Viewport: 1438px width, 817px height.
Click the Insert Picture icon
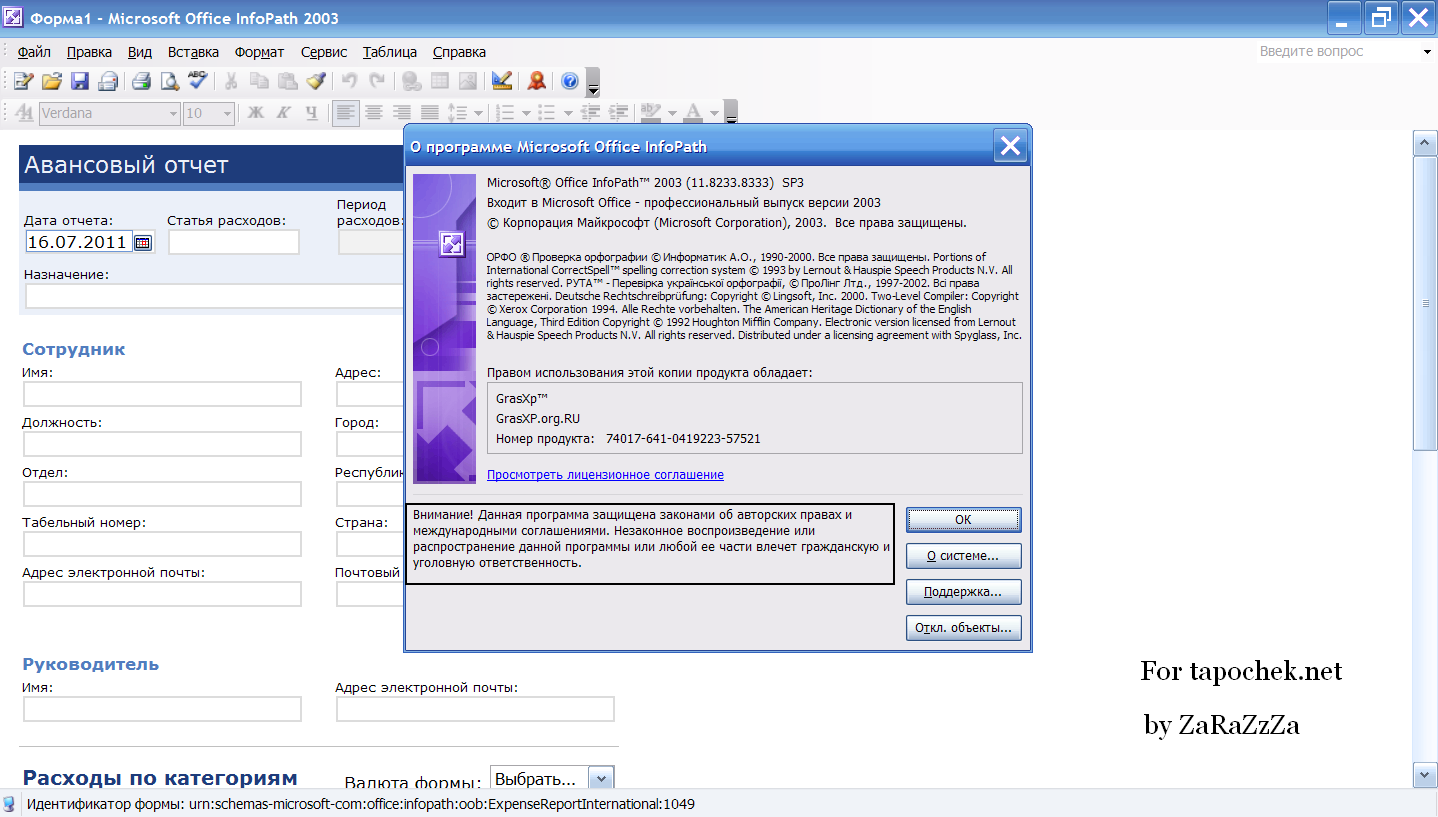(x=467, y=82)
